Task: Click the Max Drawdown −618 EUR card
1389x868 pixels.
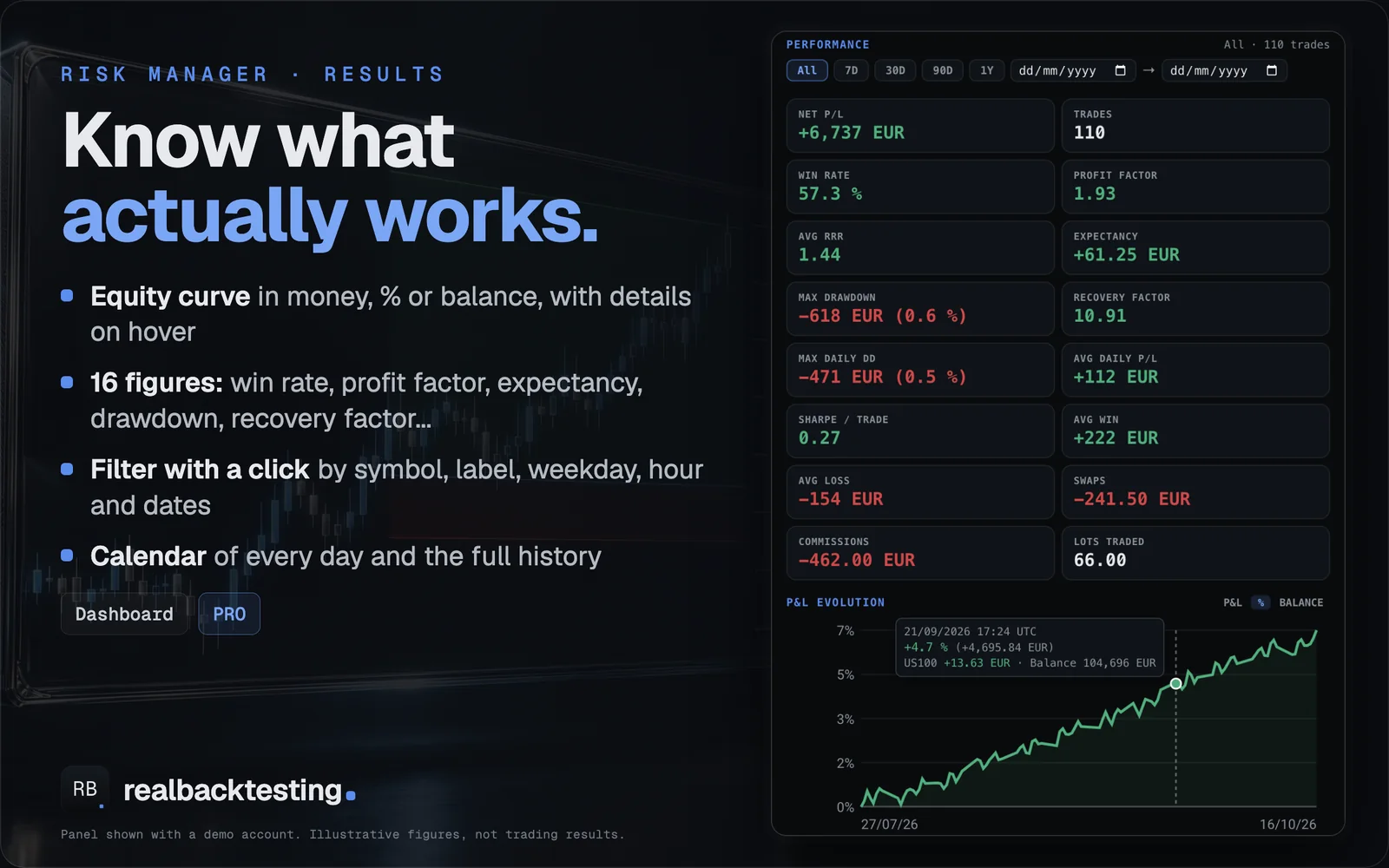Action: [x=920, y=308]
